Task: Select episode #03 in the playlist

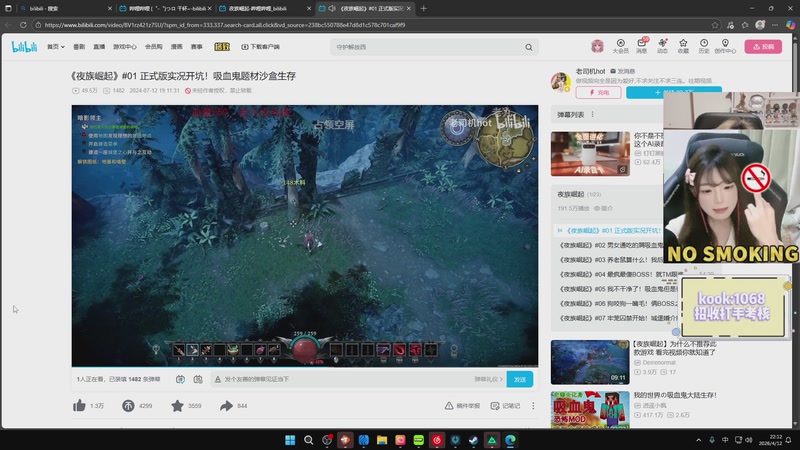Action: click(x=610, y=260)
